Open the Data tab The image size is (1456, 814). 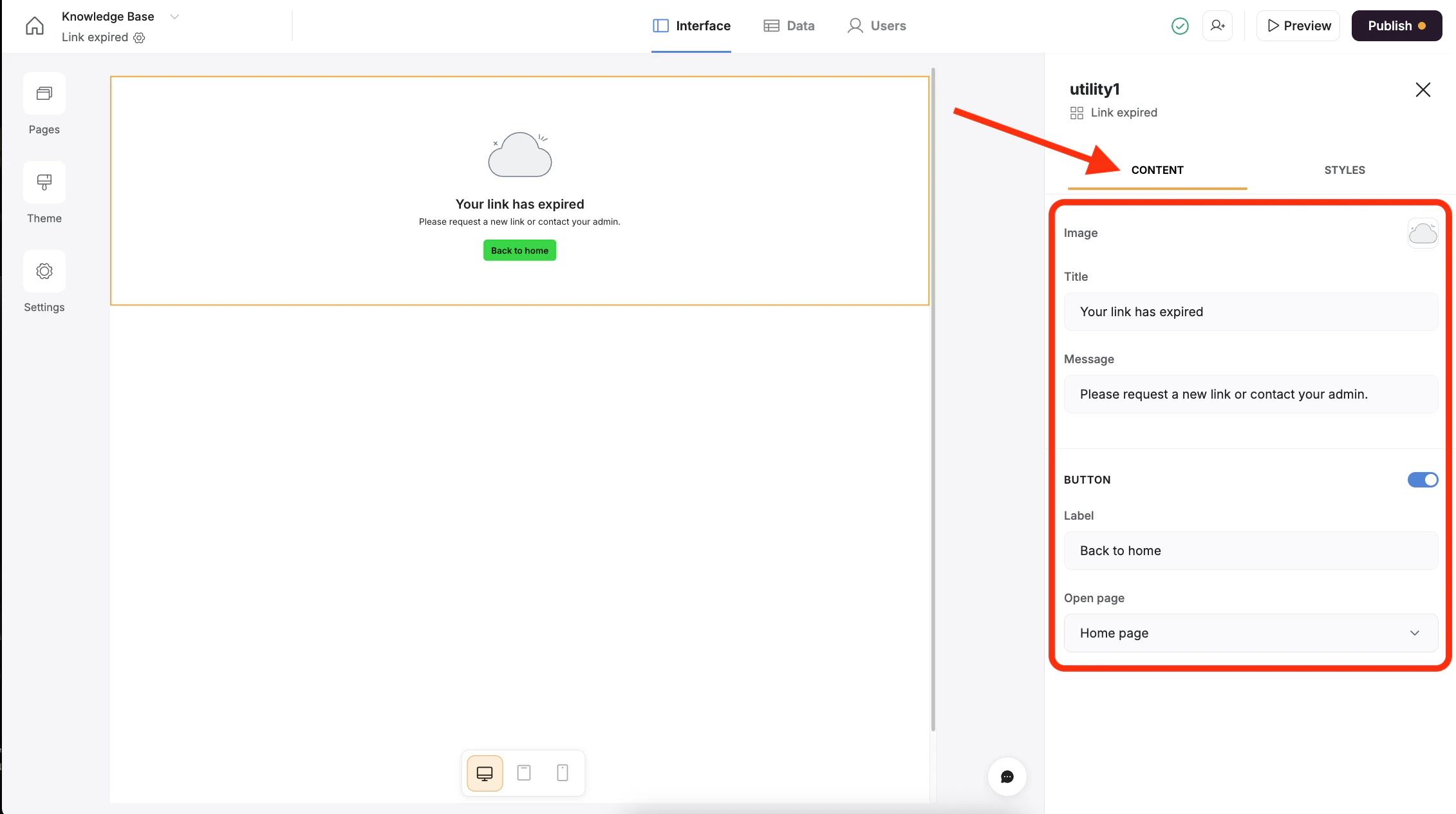789,26
